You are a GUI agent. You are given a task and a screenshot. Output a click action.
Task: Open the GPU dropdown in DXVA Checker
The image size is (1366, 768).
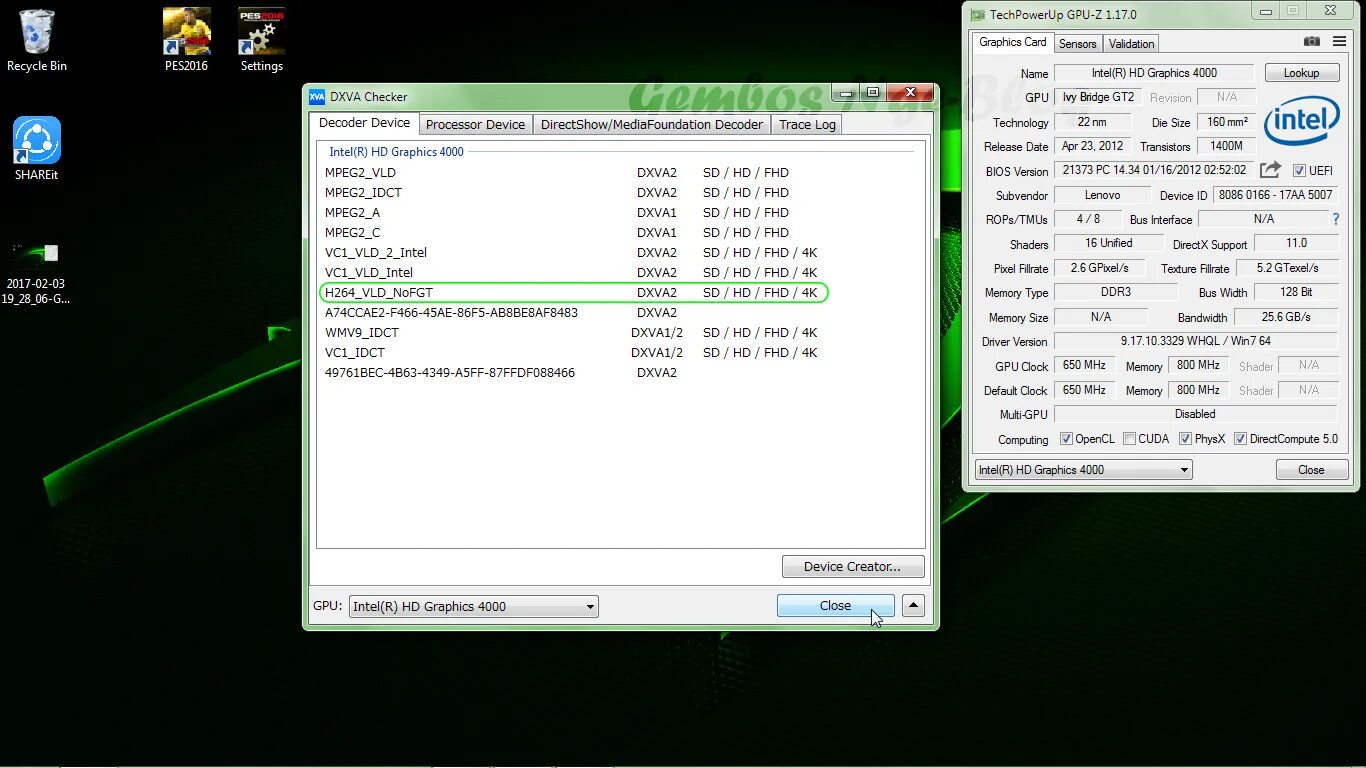474,606
